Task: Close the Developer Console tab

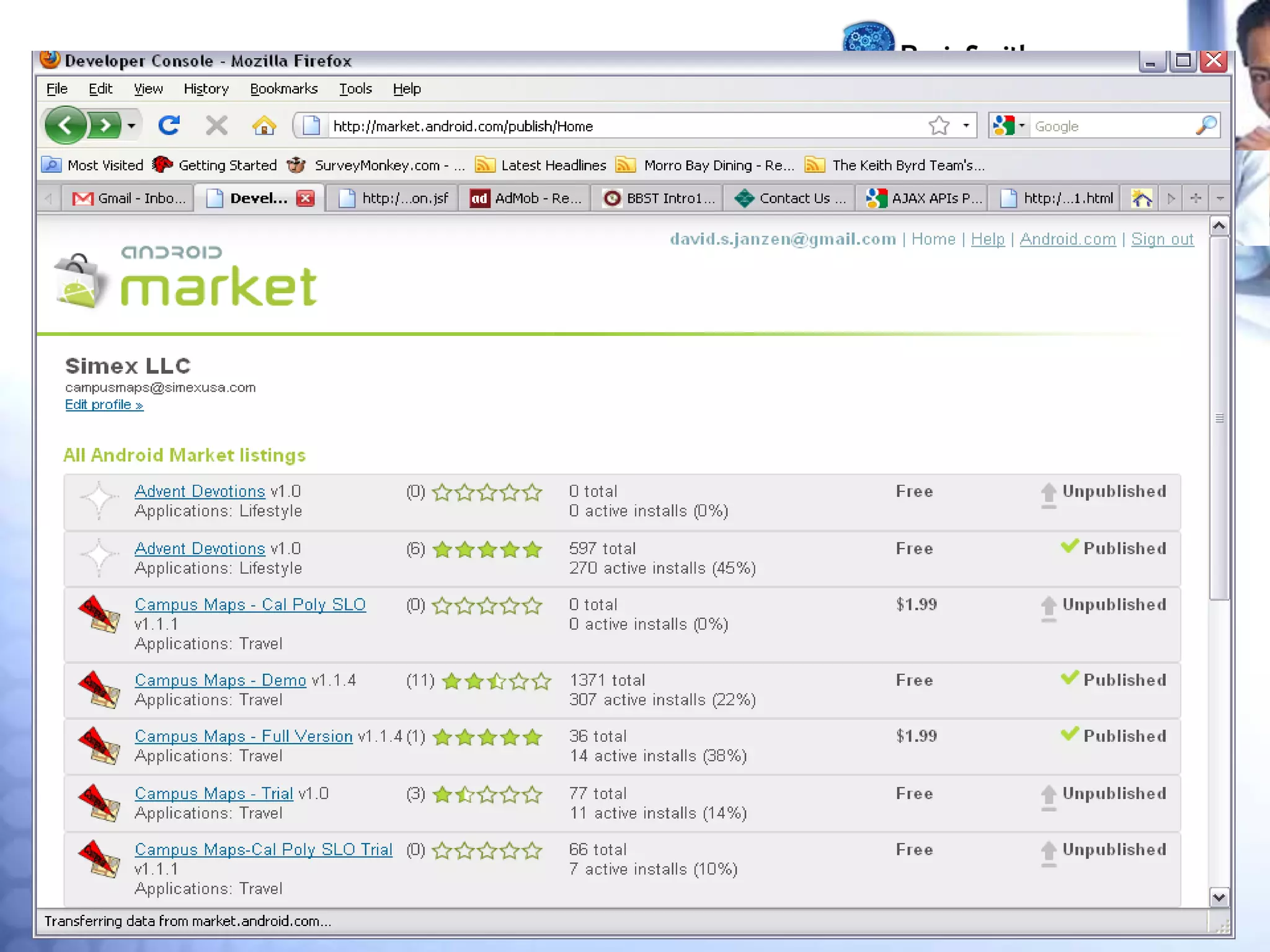Action: 306,198
